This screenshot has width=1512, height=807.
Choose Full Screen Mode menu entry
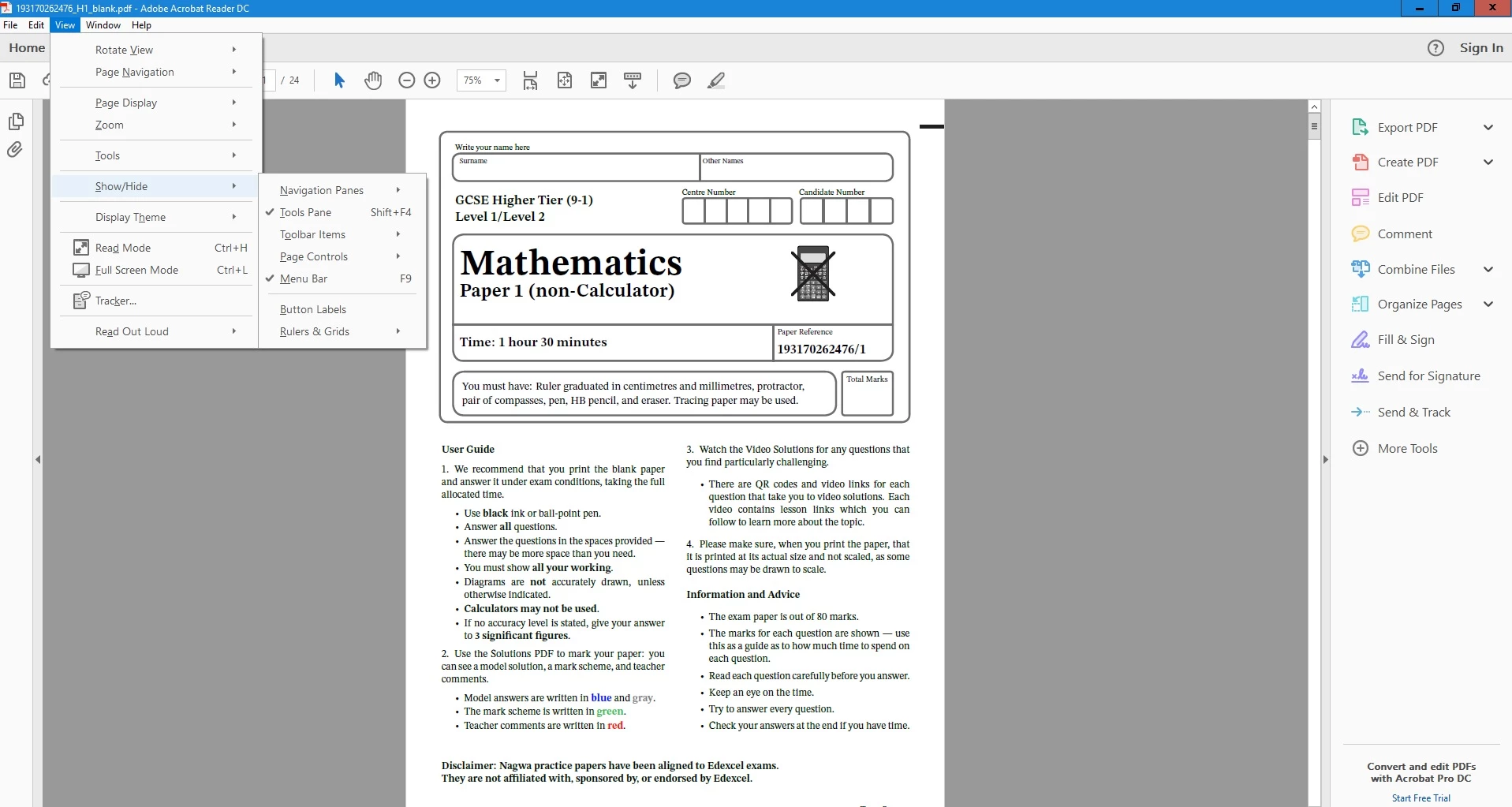[x=155, y=270]
